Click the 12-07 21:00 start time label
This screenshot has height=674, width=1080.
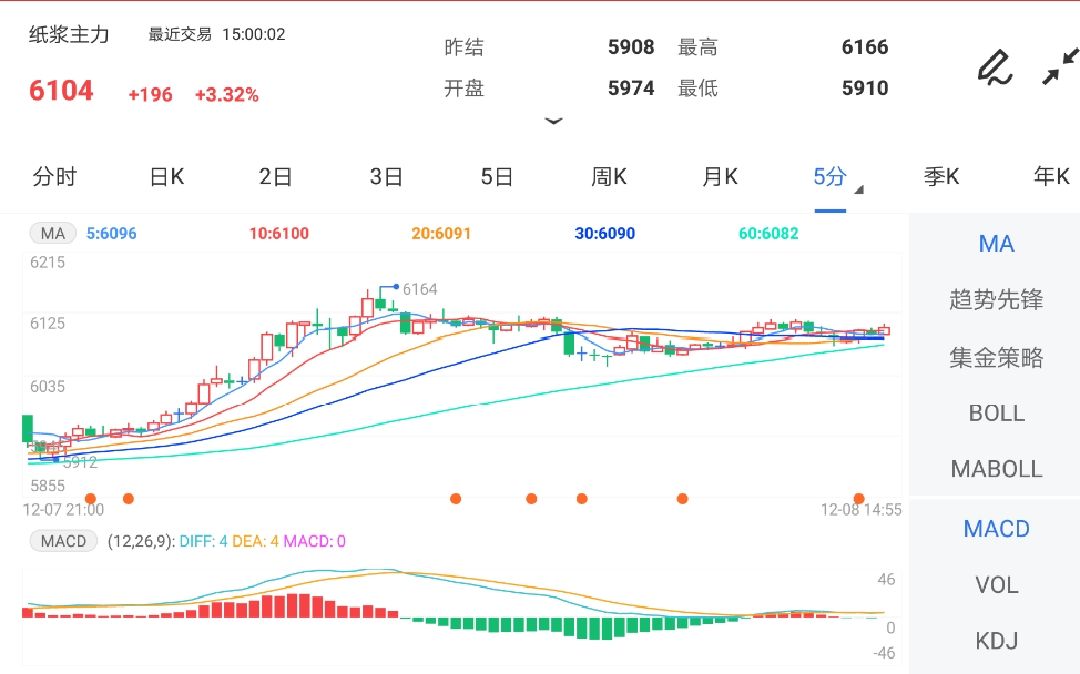coord(63,509)
